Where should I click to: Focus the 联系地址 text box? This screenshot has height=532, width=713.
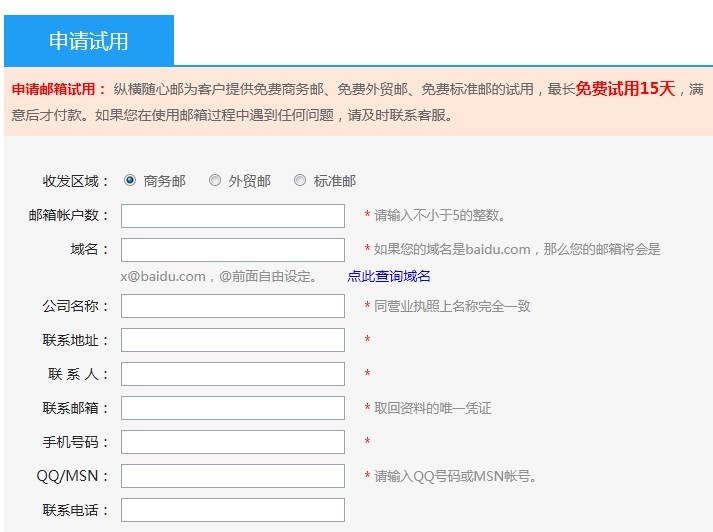point(232,340)
